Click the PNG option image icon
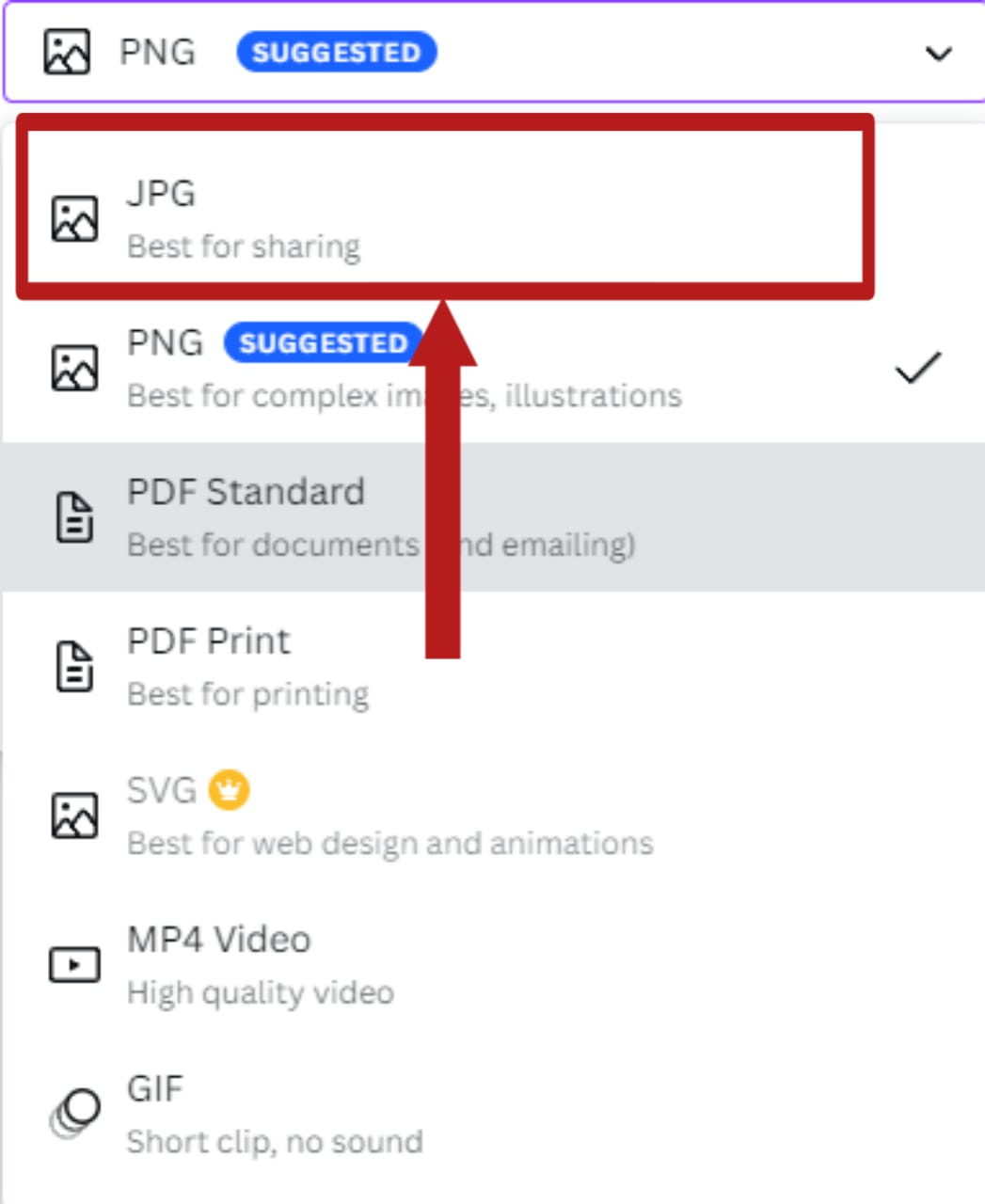The width and height of the screenshot is (985, 1204). click(x=74, y=368)
